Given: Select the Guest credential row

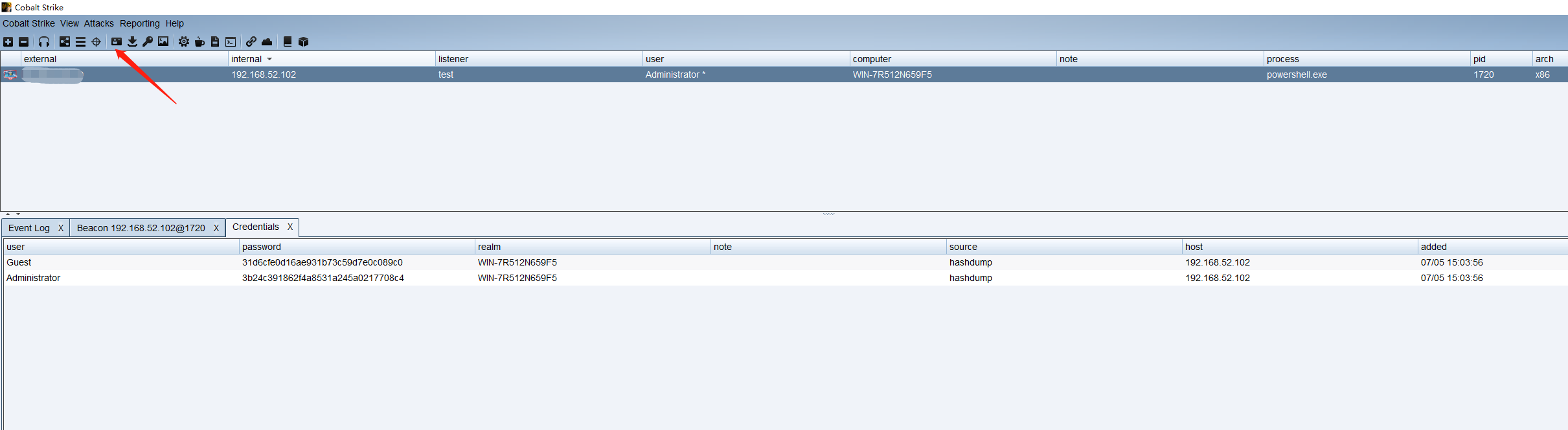Looking at the screenshot, I should 786,262.
